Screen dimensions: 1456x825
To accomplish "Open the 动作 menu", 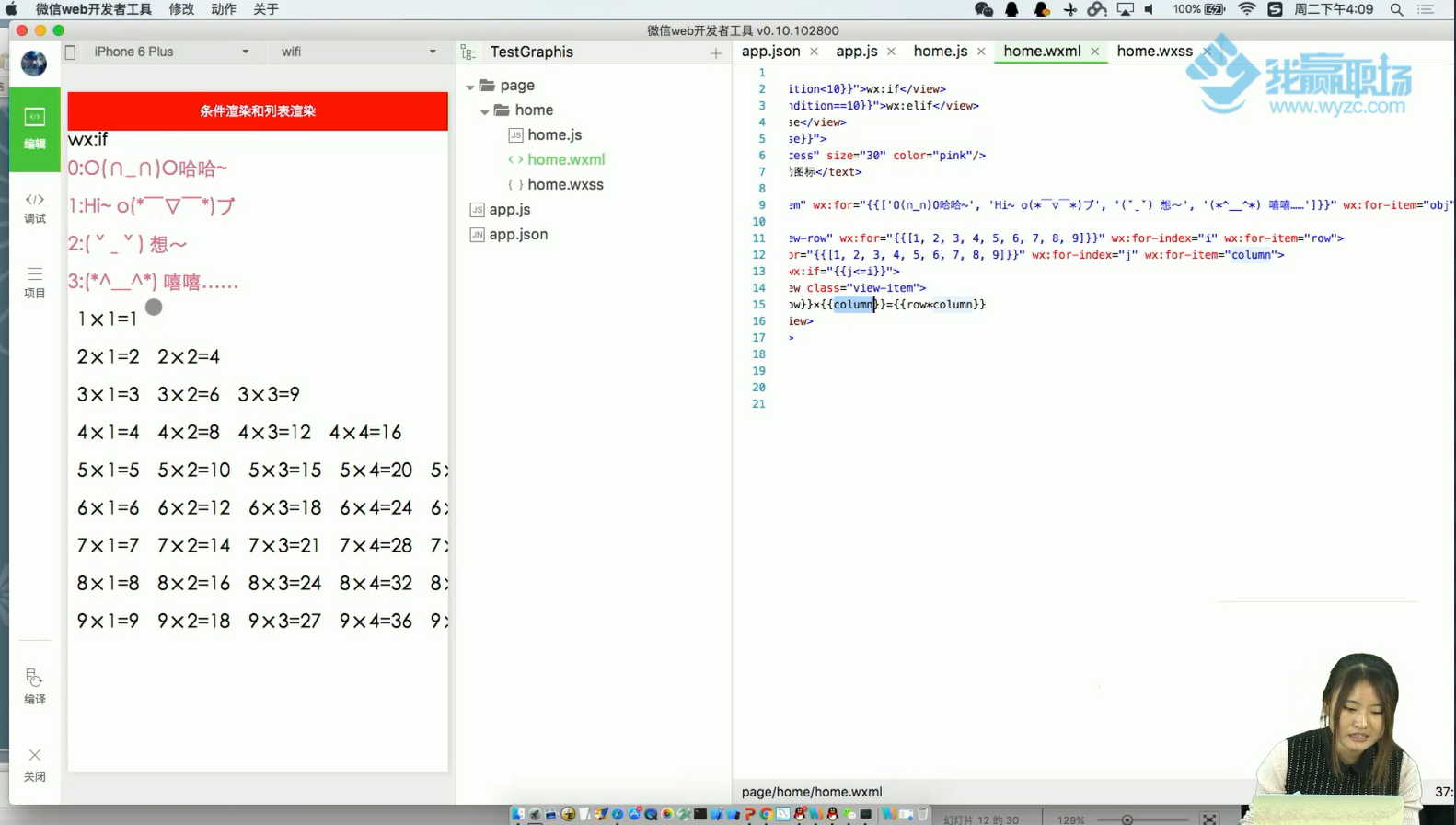I will [224, 9].
